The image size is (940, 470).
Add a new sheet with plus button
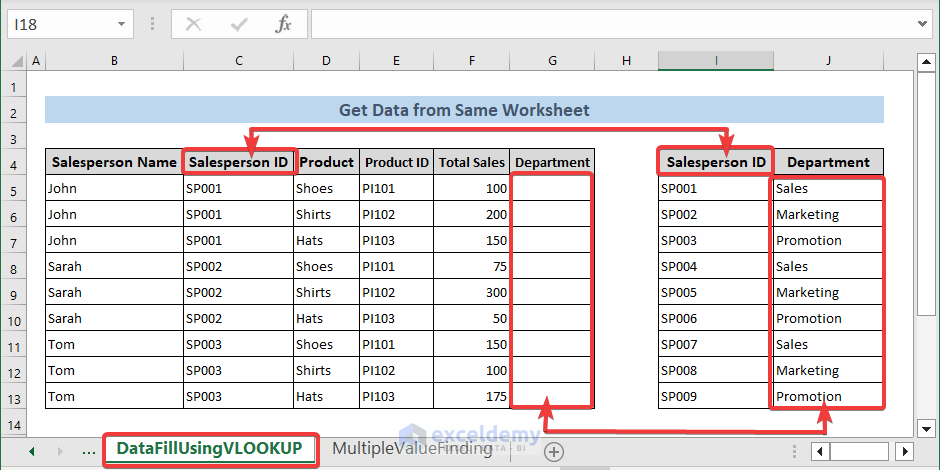[554, 451]
